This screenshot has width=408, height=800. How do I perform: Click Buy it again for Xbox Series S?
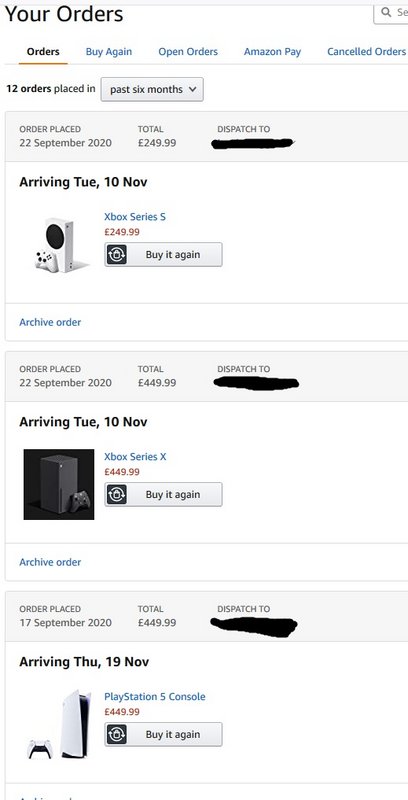click(x=164, y=254)
